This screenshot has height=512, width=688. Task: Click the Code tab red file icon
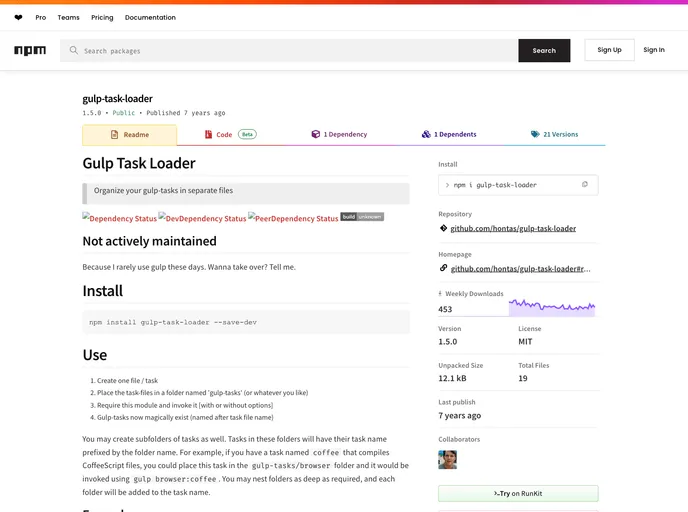coord(208,134)
